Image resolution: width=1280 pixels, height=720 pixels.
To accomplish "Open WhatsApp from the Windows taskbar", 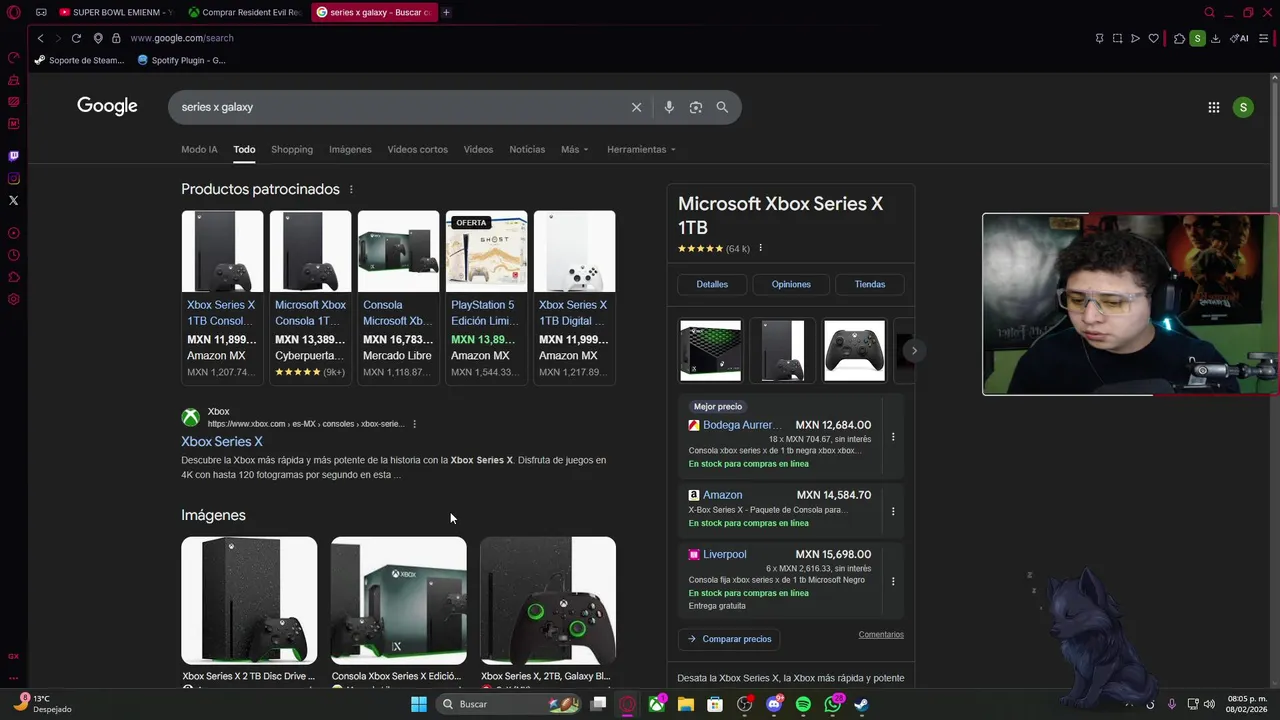I will 832,704.
